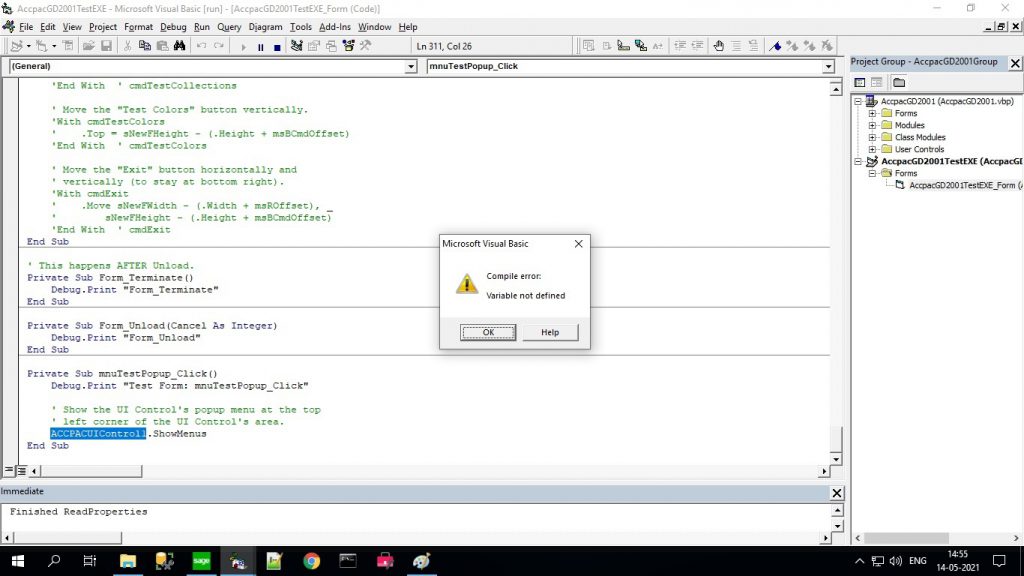Click the code window scroll-up arrow
This screenshot has height=576, width=1024.
836,89
